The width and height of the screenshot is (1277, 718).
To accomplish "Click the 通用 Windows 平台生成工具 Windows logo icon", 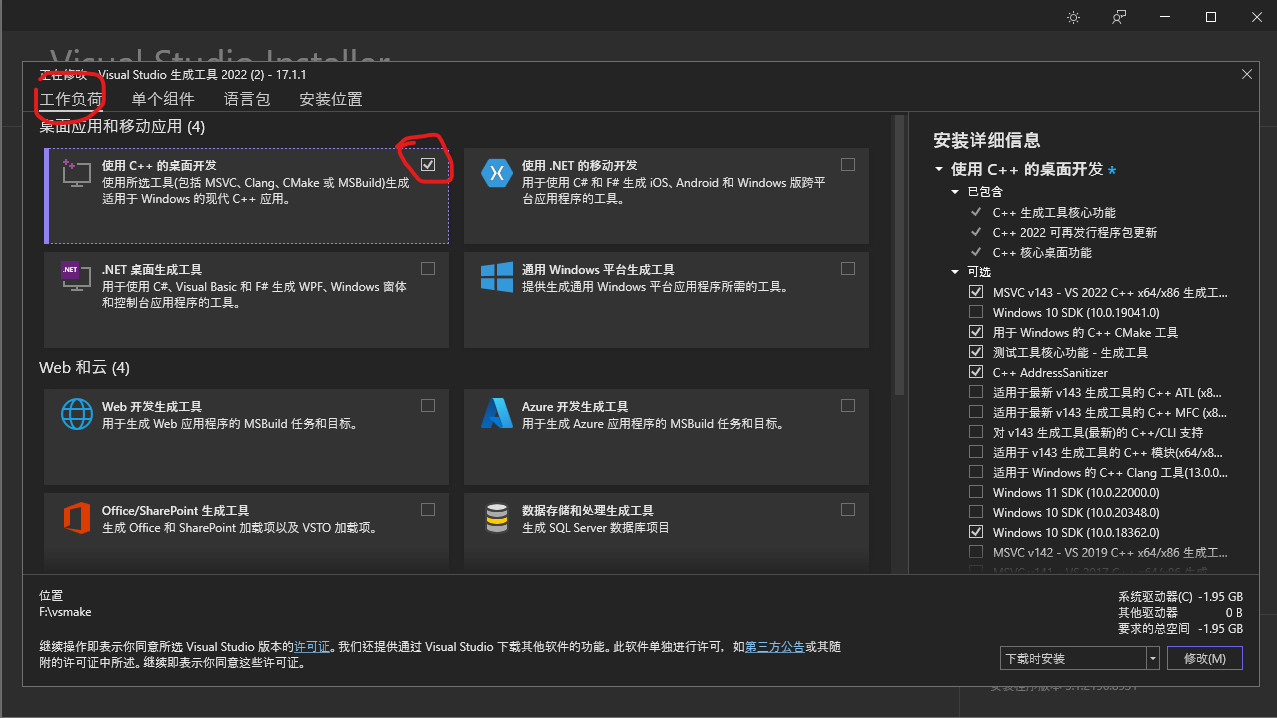I will 496,276.
